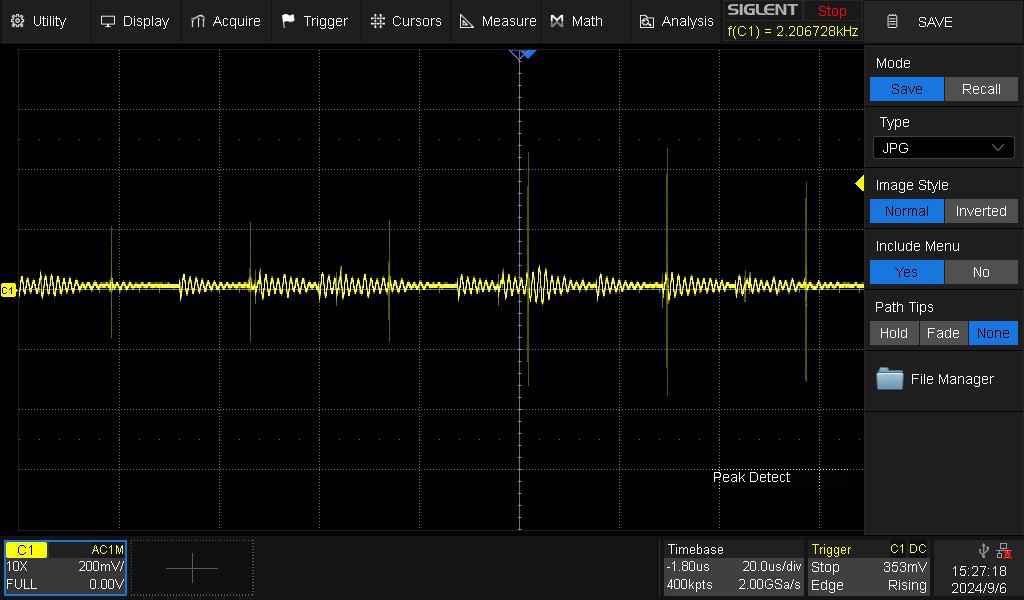
Task: Open the Display menu
Action: click(x=136, y=22)
